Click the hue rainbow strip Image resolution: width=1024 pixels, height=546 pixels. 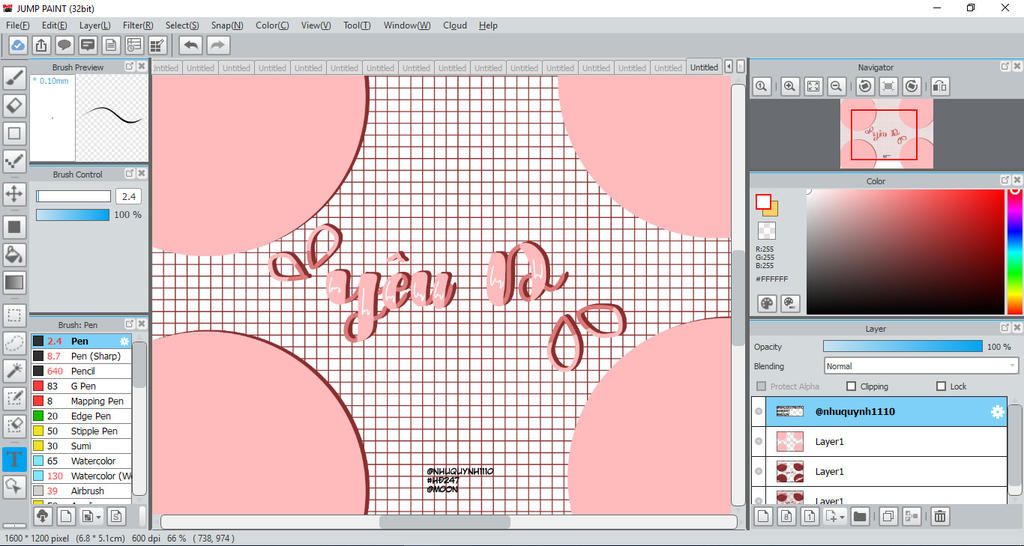pos(1015,251)
